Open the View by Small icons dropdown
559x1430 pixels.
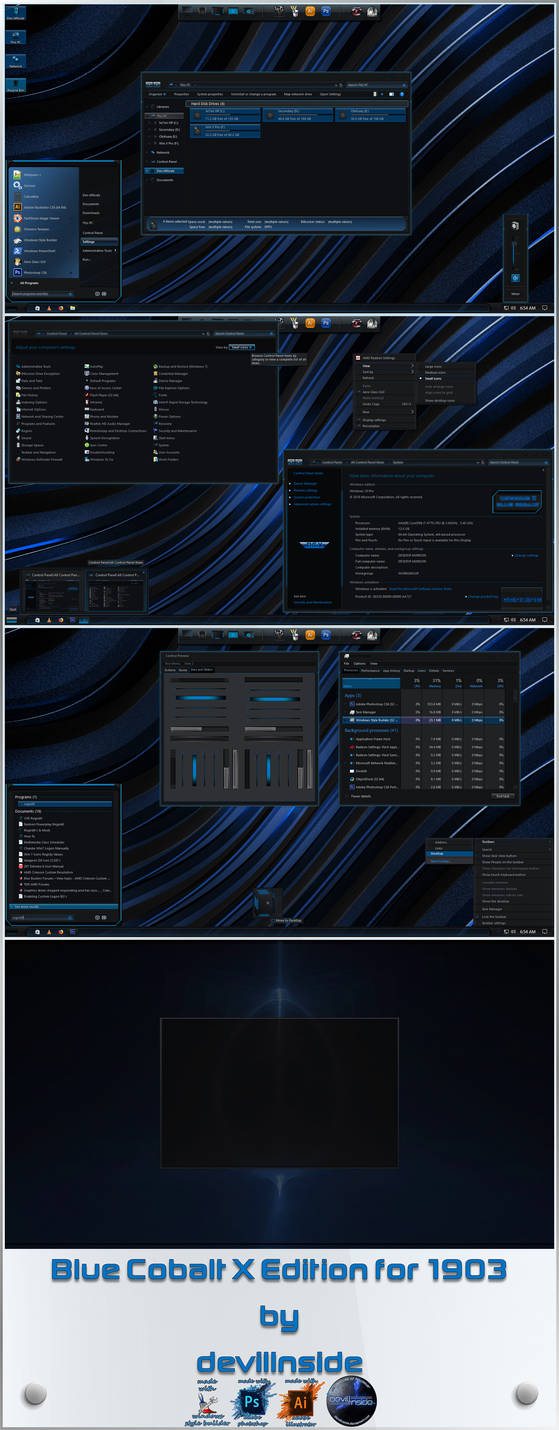coord(241,347)
